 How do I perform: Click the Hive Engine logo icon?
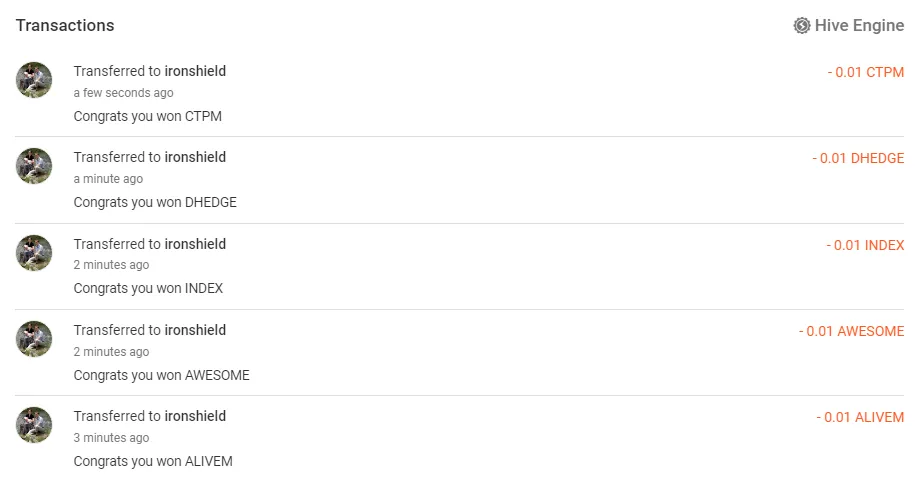click(801, 26)
